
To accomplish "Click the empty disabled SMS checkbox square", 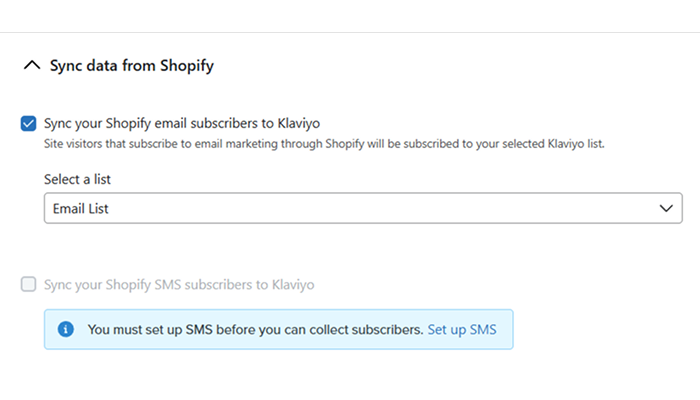I will click(x=29, y=284).
